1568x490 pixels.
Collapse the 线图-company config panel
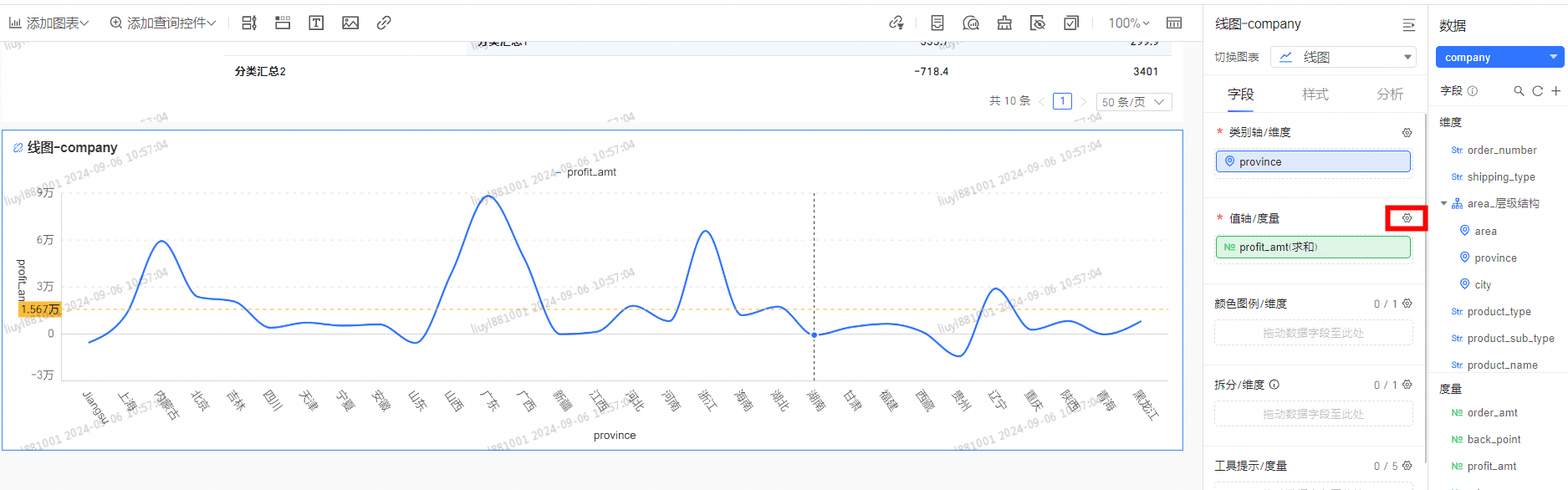[1408, 25]
